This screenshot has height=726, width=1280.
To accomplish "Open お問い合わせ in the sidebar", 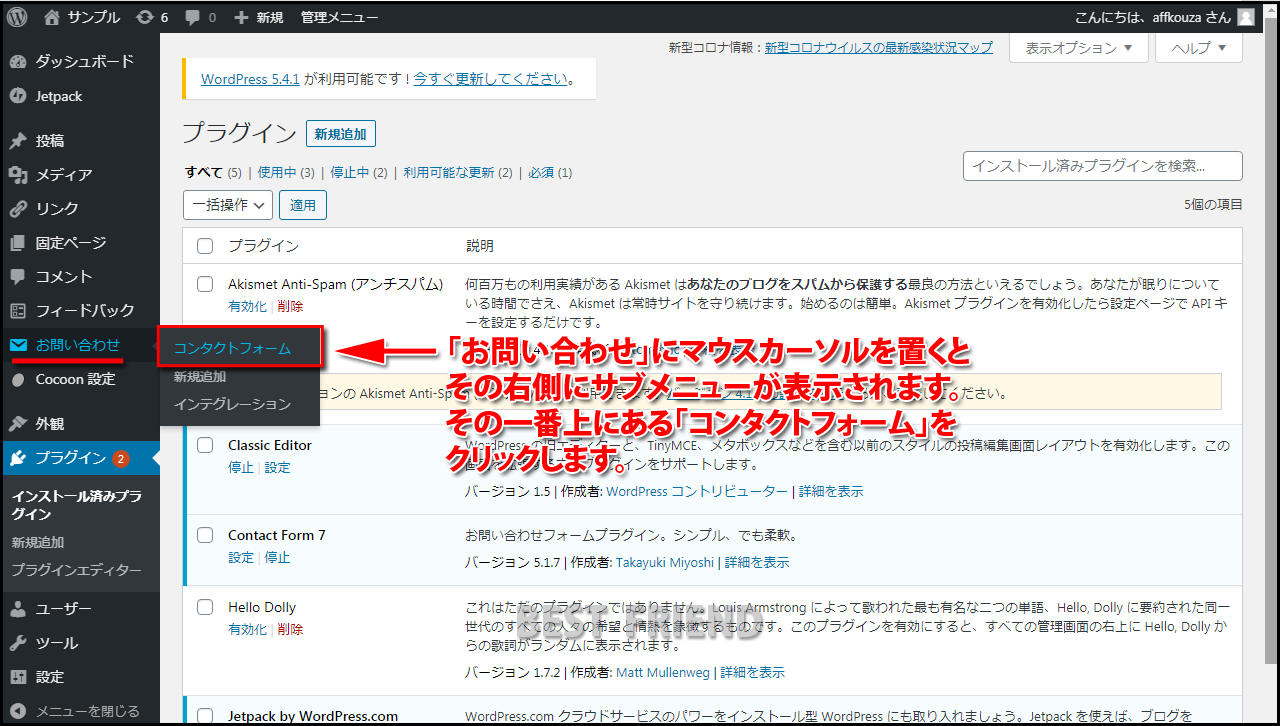I will 80,345.
